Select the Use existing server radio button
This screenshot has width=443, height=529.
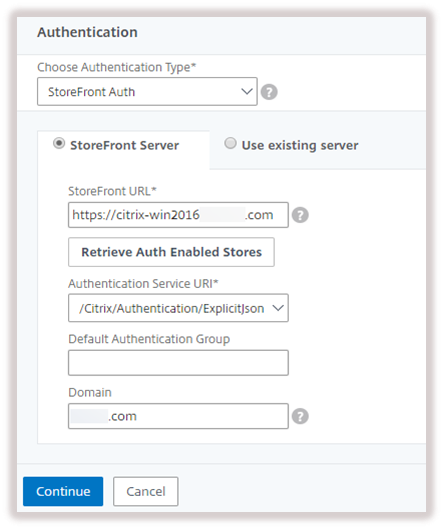click(x=230, y=143)
